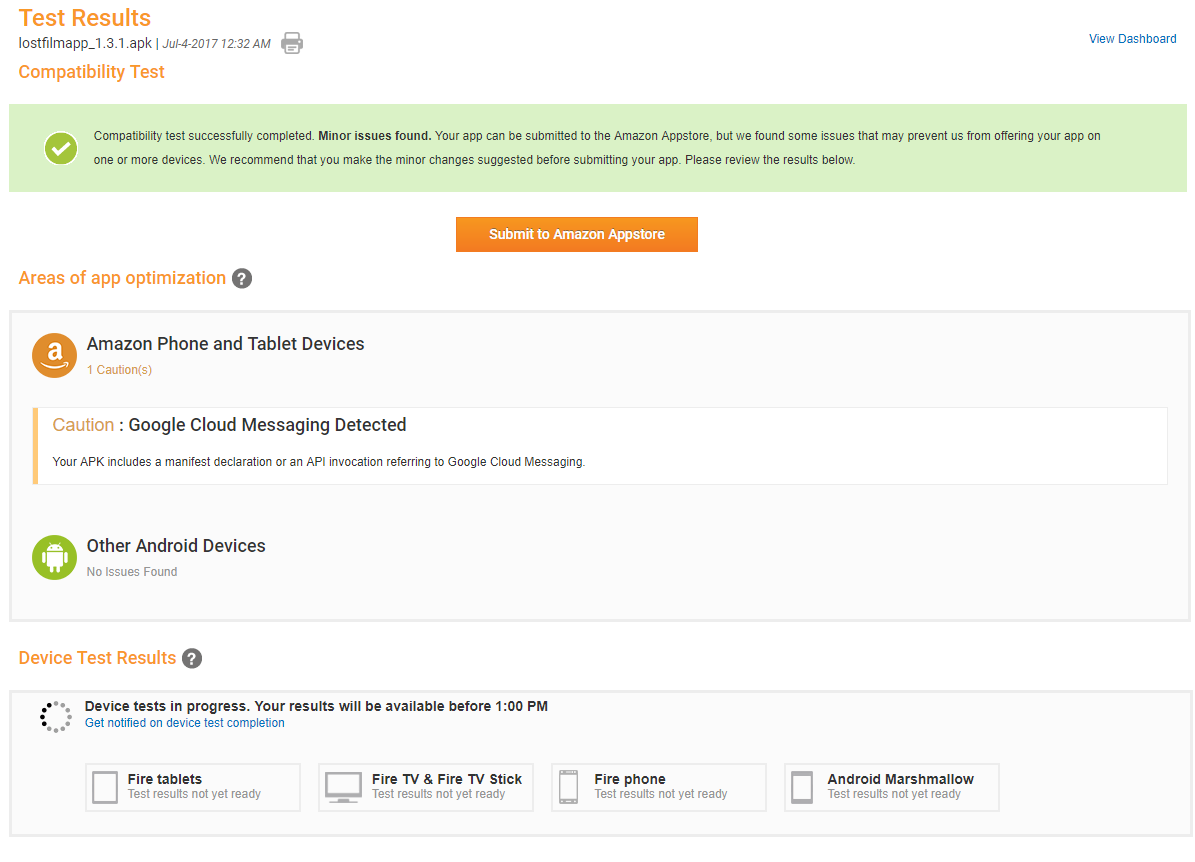Submit the app to Amazon Appstore
The image size is (1195, 862).
tap(576, 234)
